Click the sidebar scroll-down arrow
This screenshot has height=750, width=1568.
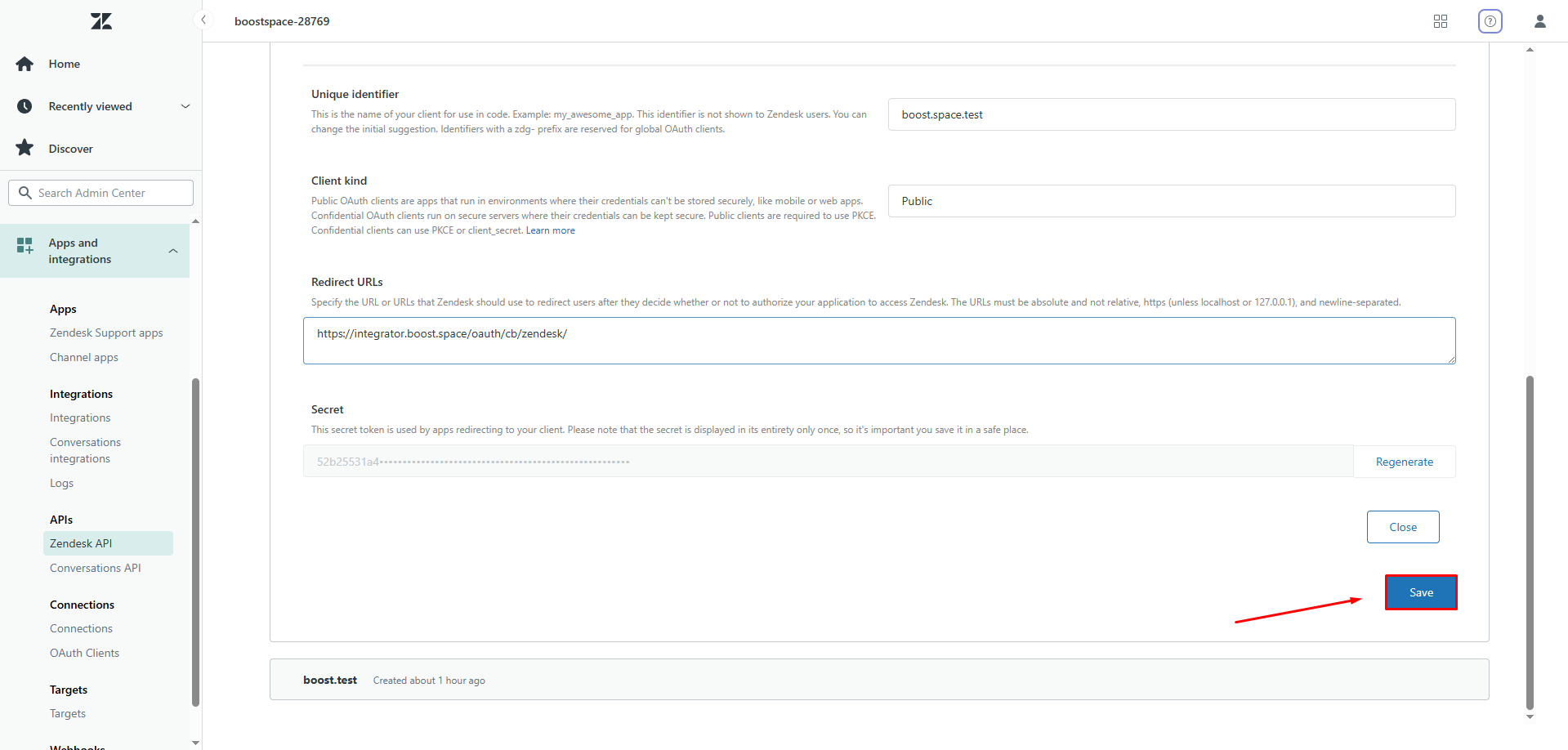point(195,743)
